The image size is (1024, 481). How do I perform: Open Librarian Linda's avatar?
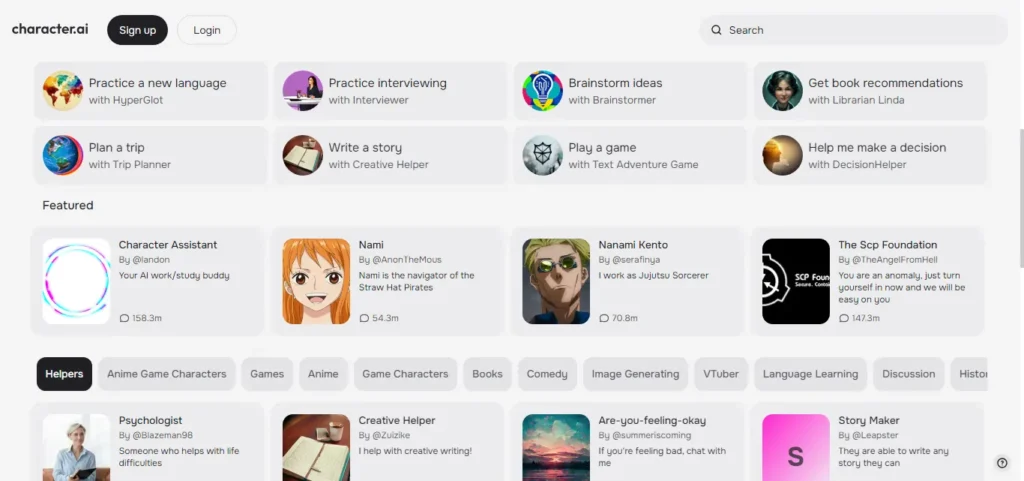click(782, 91)
